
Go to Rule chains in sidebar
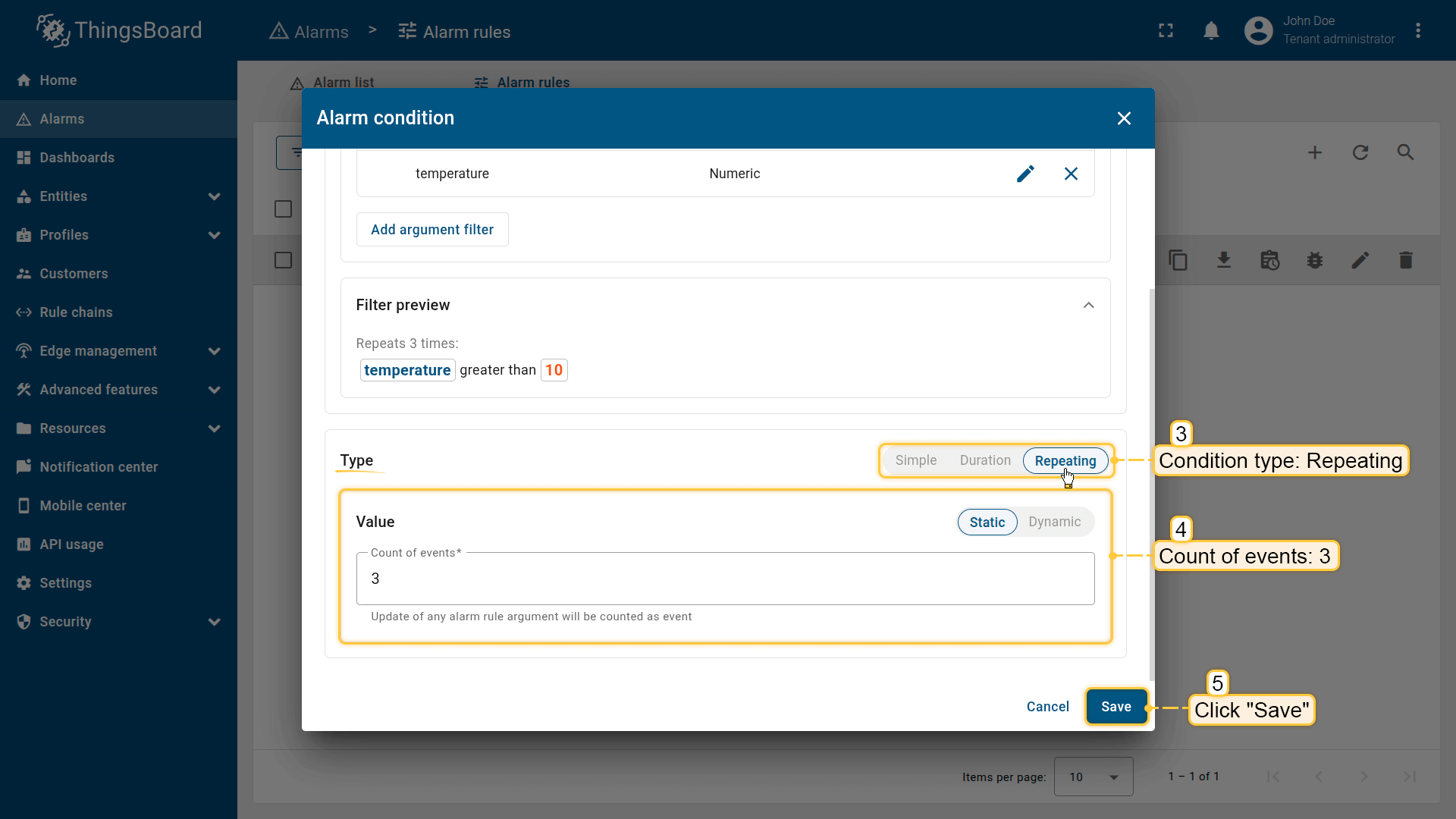(76, 312)
